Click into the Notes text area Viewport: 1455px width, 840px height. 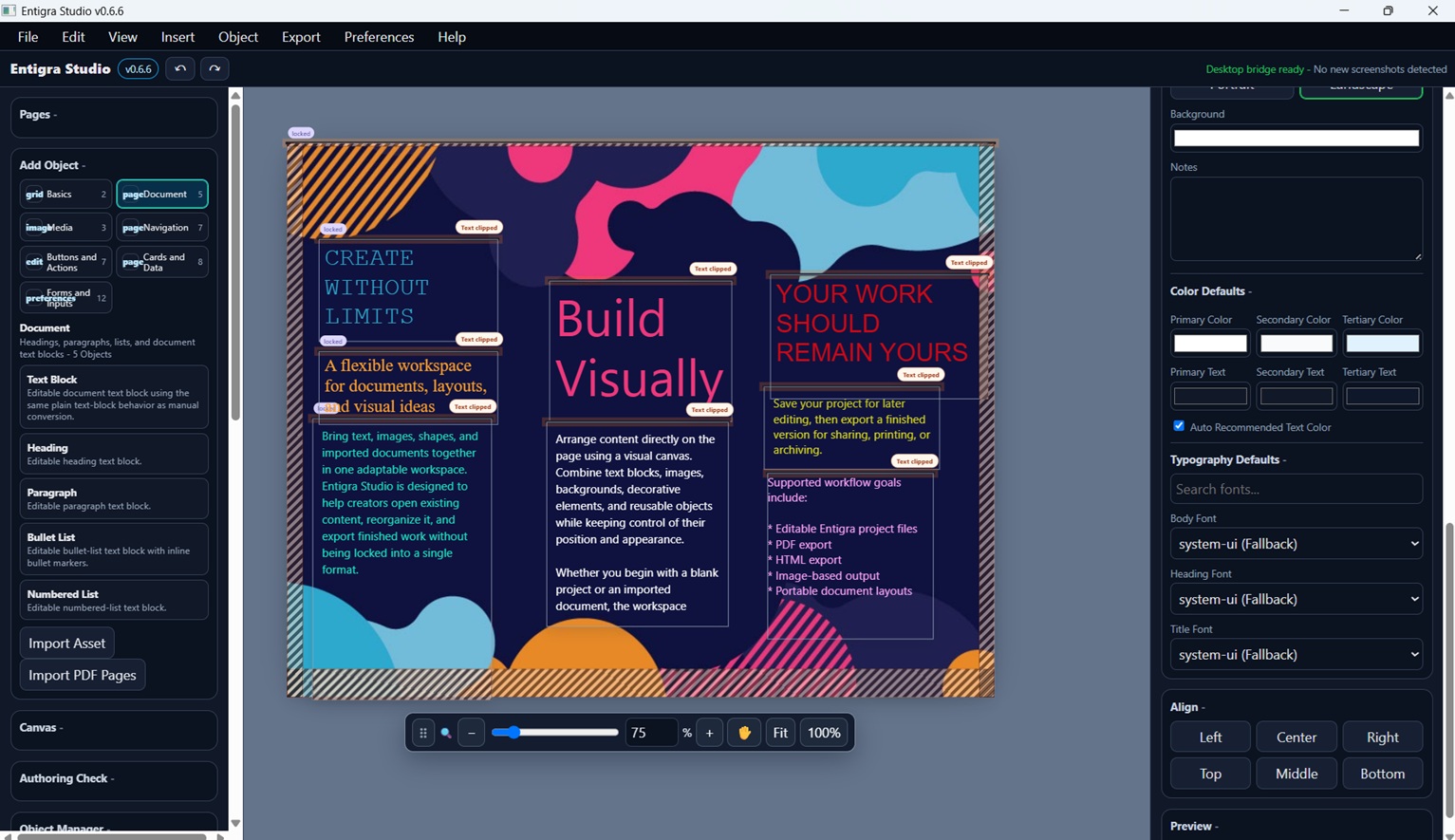[1296, 218]
